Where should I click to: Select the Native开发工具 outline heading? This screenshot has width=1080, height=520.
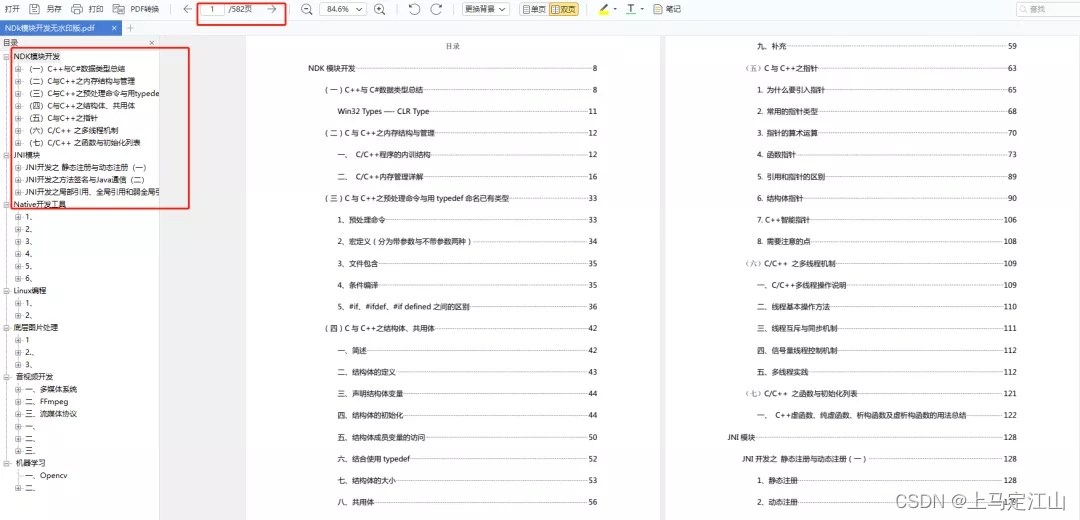pyautogui.click(x=40, y=205)
